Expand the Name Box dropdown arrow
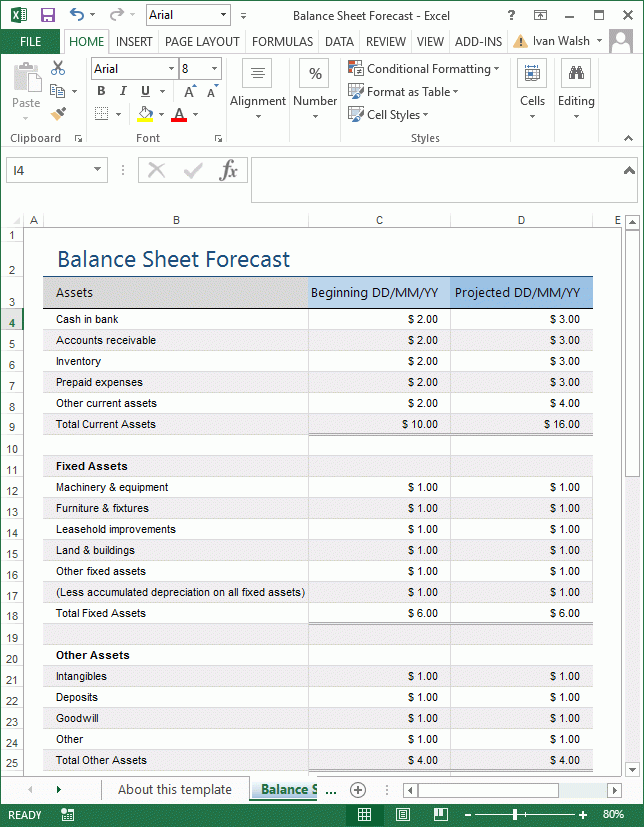Viewport: 644px width, 827px height. pyautogui.click(x=97, y=170)
